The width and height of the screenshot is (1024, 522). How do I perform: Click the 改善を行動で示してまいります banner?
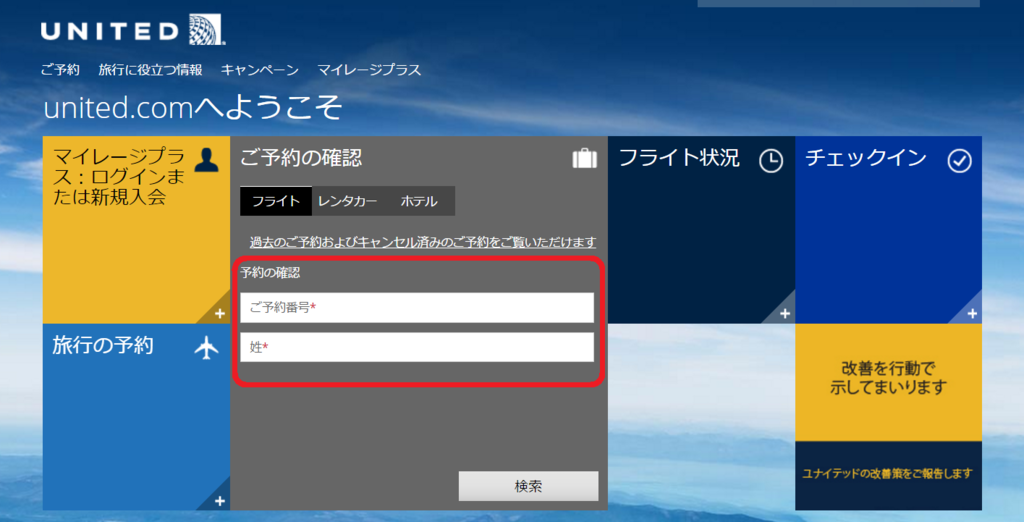pos(888,382)
